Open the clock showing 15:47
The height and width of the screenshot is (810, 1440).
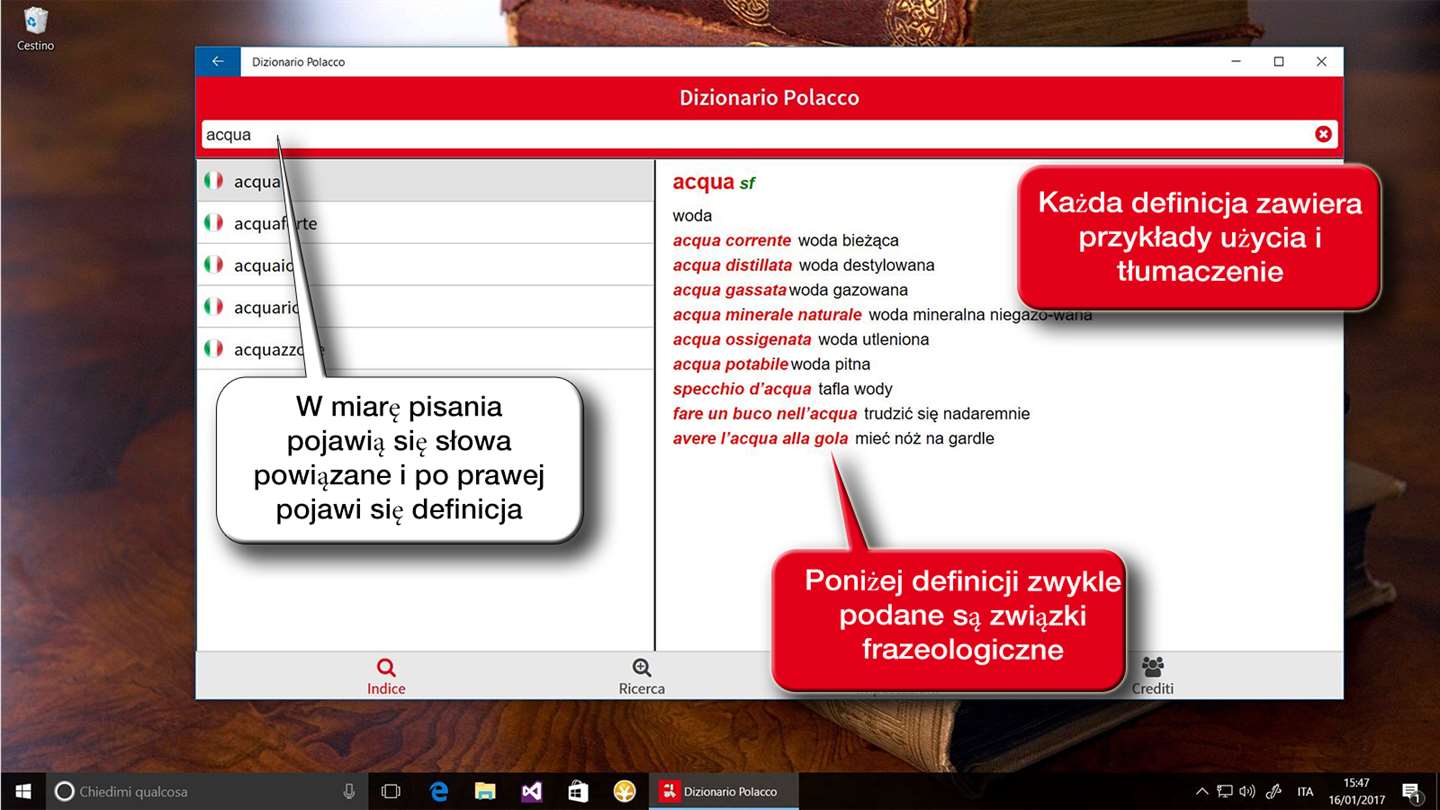tap(1356, 791)
